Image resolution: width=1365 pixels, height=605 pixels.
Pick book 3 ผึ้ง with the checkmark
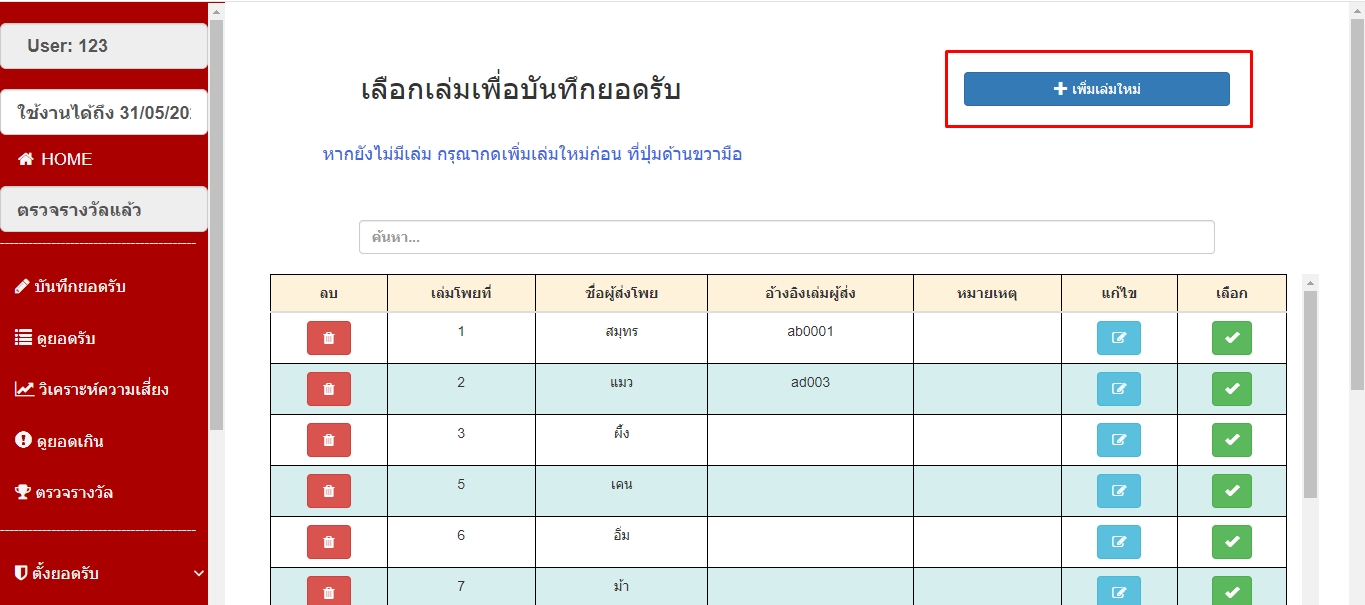click(x=1231, y=440)
